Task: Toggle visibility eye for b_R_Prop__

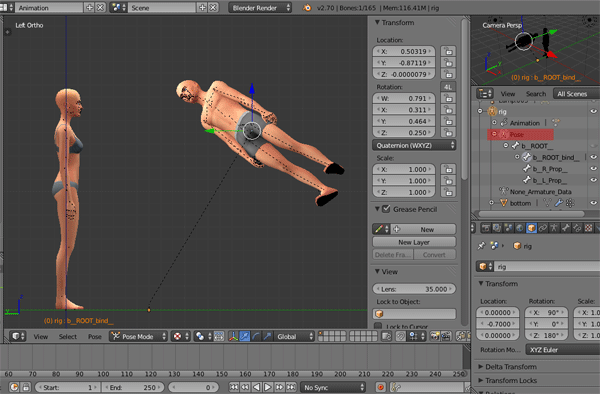Action: click(x=593, y=169)
